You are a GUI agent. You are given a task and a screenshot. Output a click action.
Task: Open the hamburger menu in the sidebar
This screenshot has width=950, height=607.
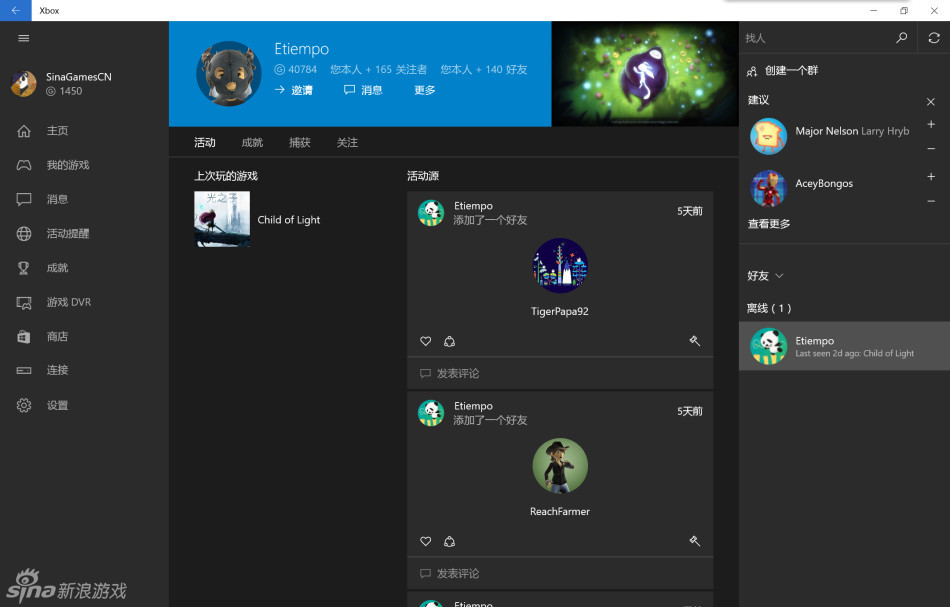coord(24,38)
